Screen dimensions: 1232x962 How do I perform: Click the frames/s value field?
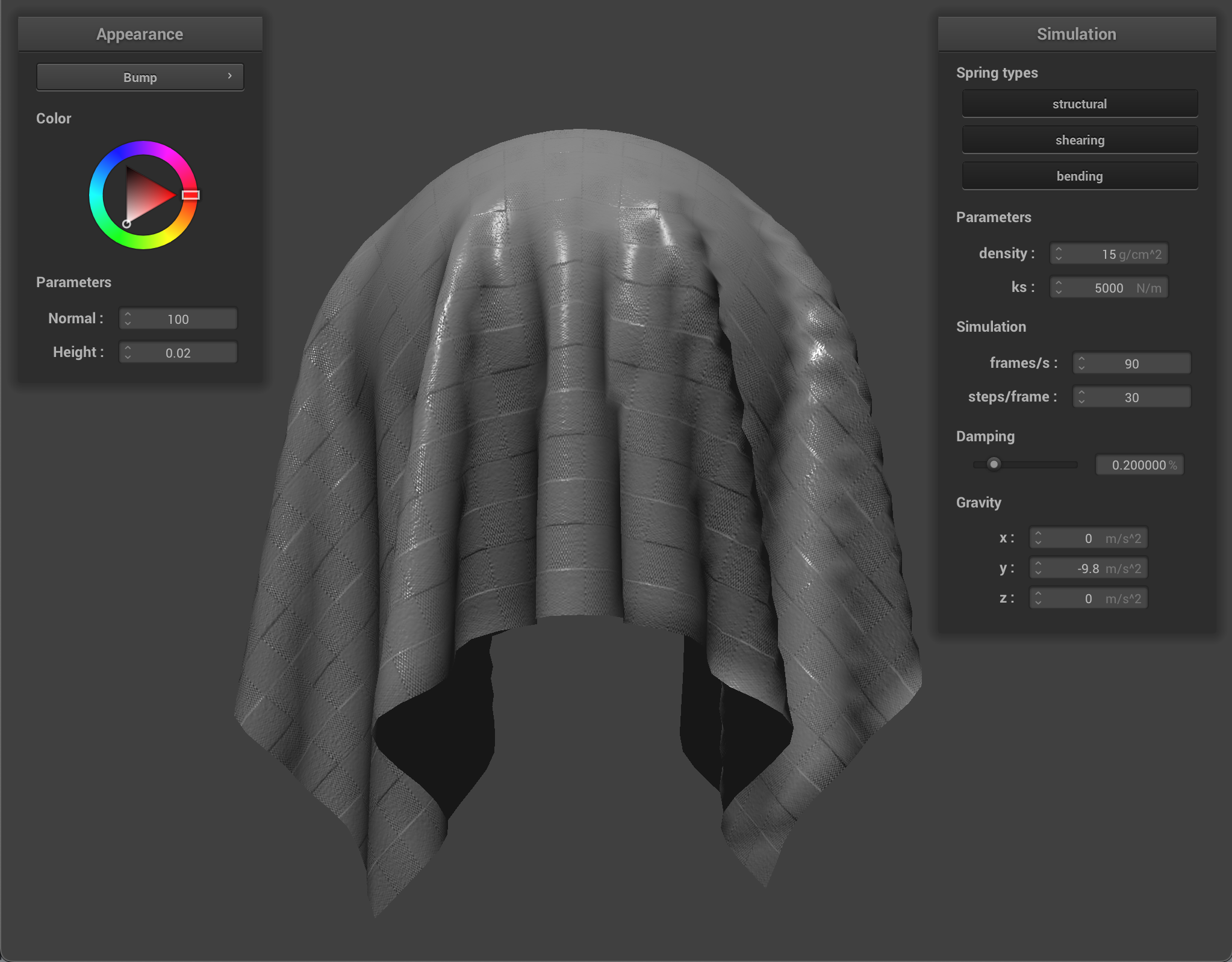[1132, 363]
